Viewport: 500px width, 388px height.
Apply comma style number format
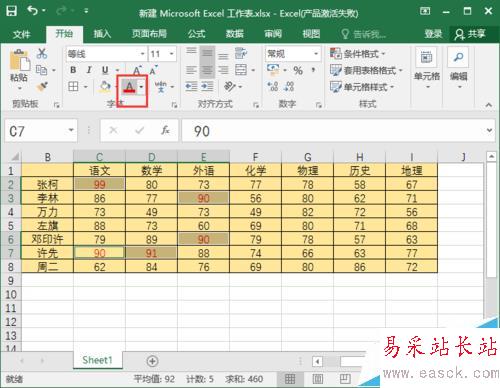click(313, 70)
